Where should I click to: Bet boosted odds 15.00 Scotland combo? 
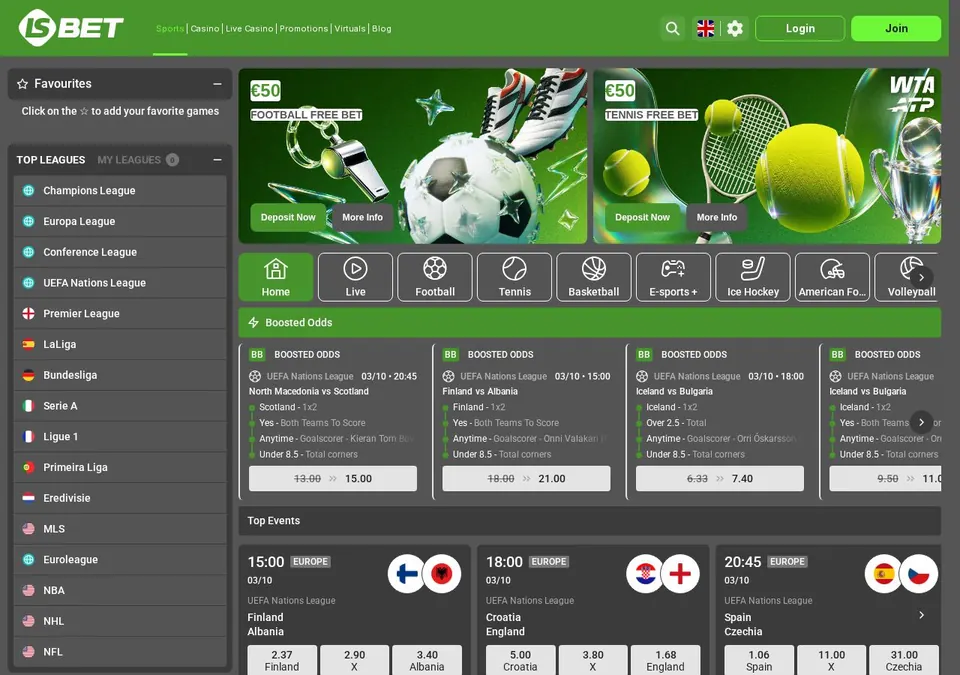click(333, 478)
